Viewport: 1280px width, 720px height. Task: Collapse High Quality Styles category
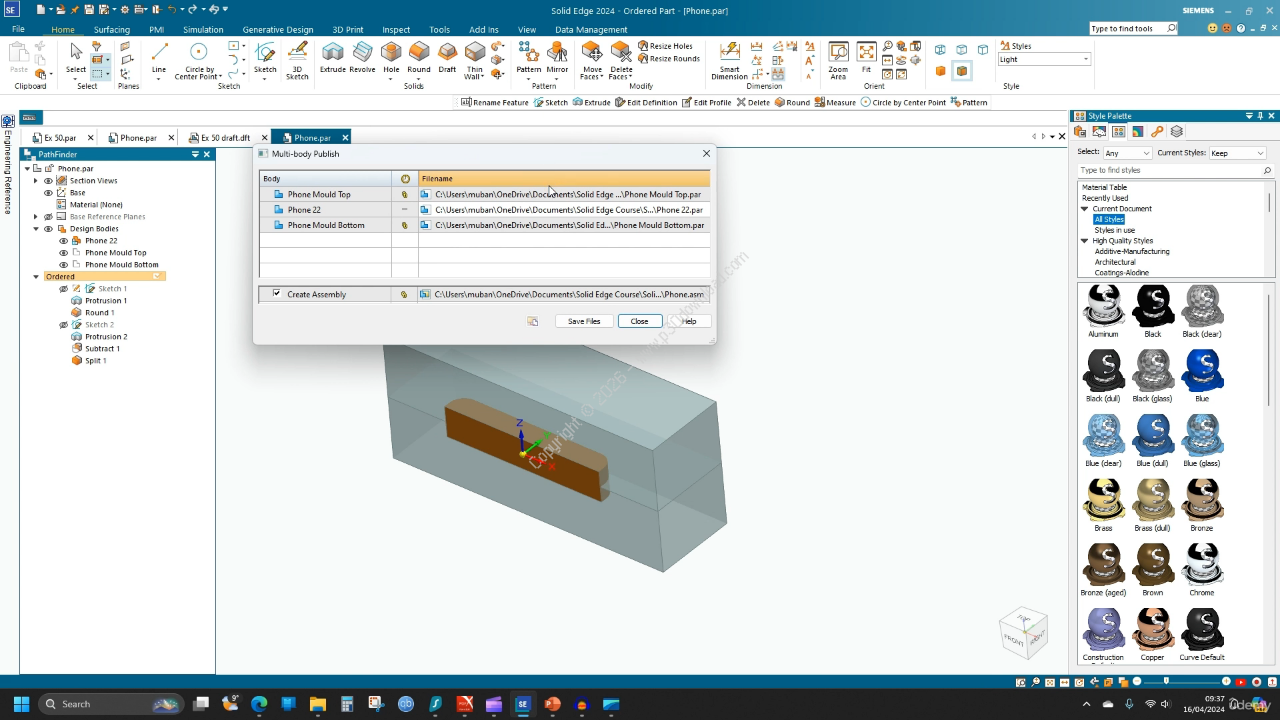[x=1085, y=241]
